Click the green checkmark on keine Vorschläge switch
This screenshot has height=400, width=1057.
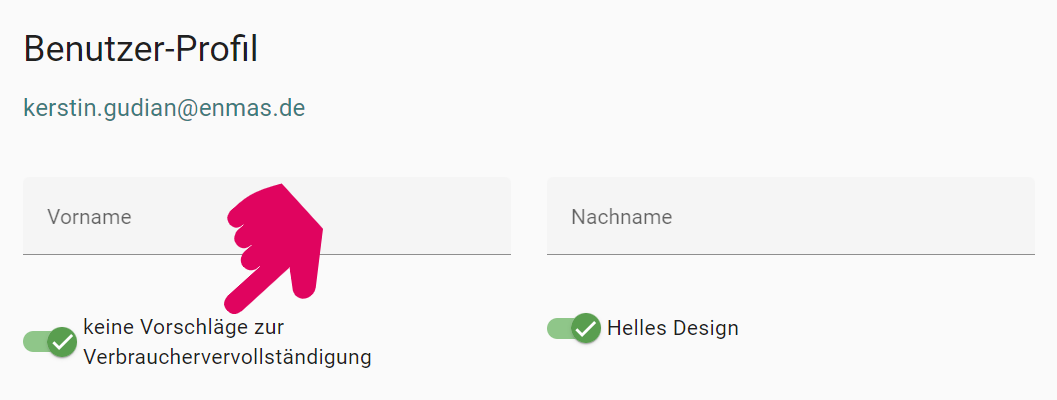(62, 342)
